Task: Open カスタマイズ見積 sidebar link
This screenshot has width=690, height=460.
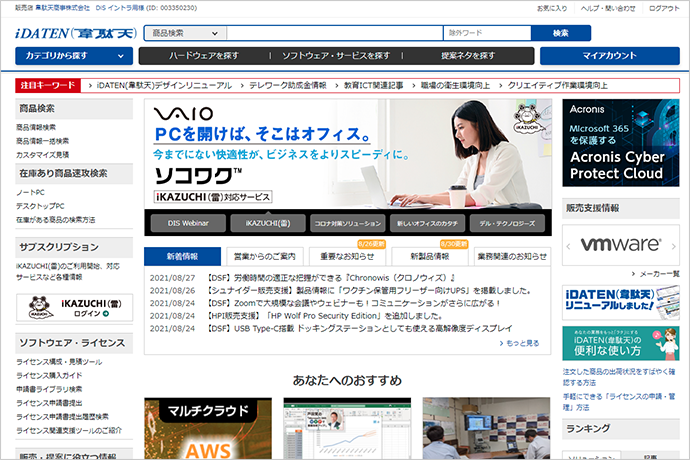Action: (43, 155)
